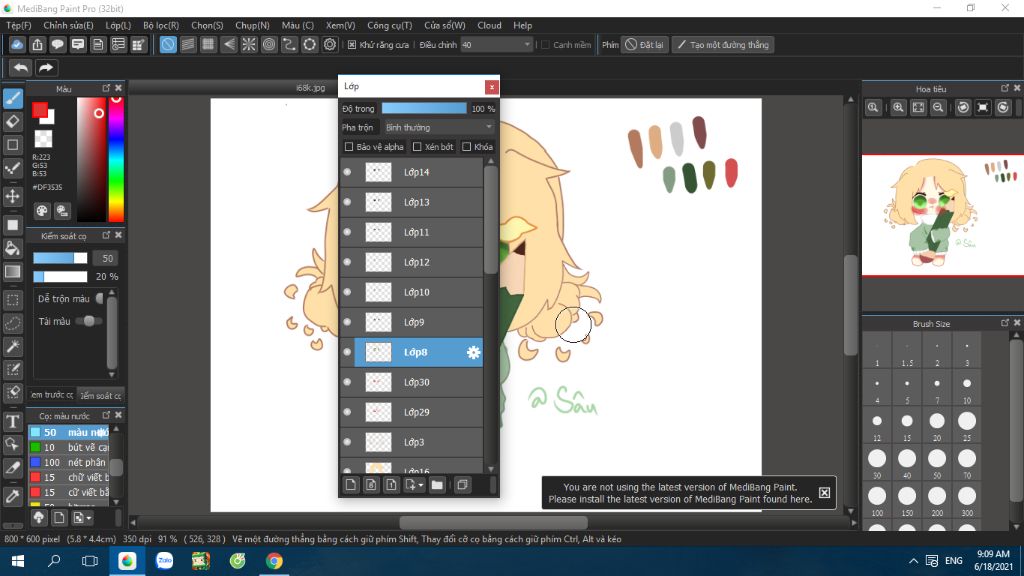The image size is (1024, 576).
Task: Enable Bảo vệ alpha checkbox
Action: (349, 147)
